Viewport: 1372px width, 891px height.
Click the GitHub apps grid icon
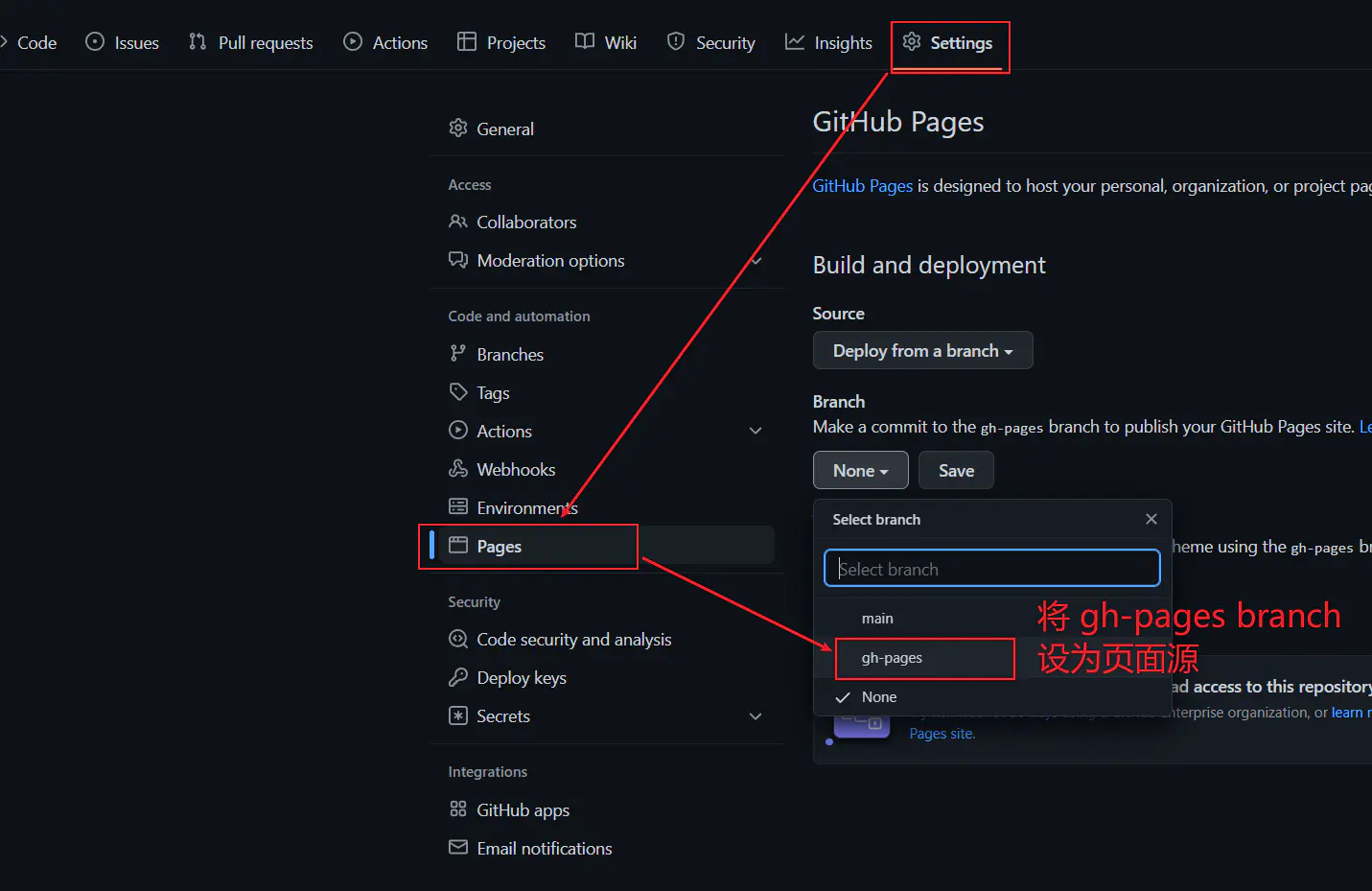pyautogui.click(x=458, y=809)
